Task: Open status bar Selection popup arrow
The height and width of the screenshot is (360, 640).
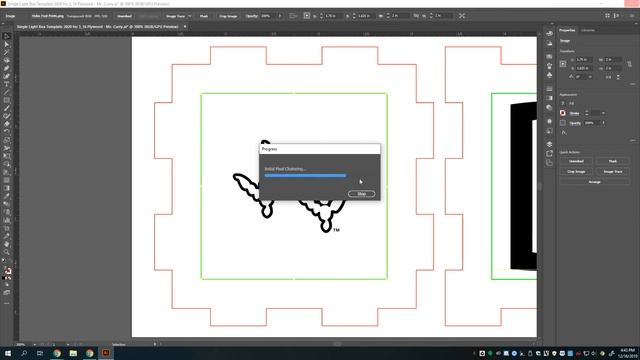Action: pyautogui.click(x=155, y=344)
